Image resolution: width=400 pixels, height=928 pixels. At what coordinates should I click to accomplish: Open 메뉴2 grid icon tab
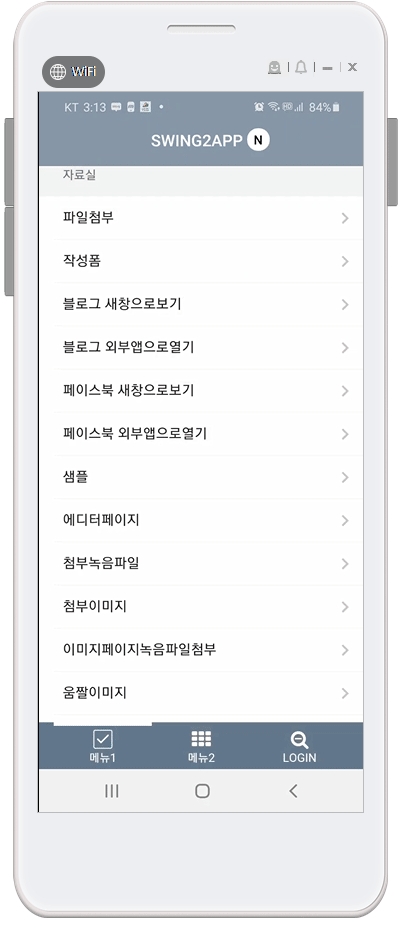(x=201, y=739)
